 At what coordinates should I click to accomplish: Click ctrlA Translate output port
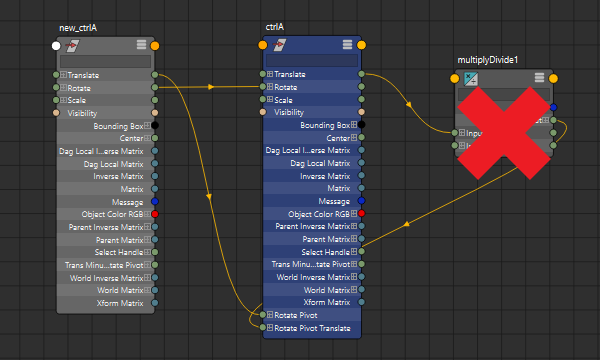[x=361, y=74]
